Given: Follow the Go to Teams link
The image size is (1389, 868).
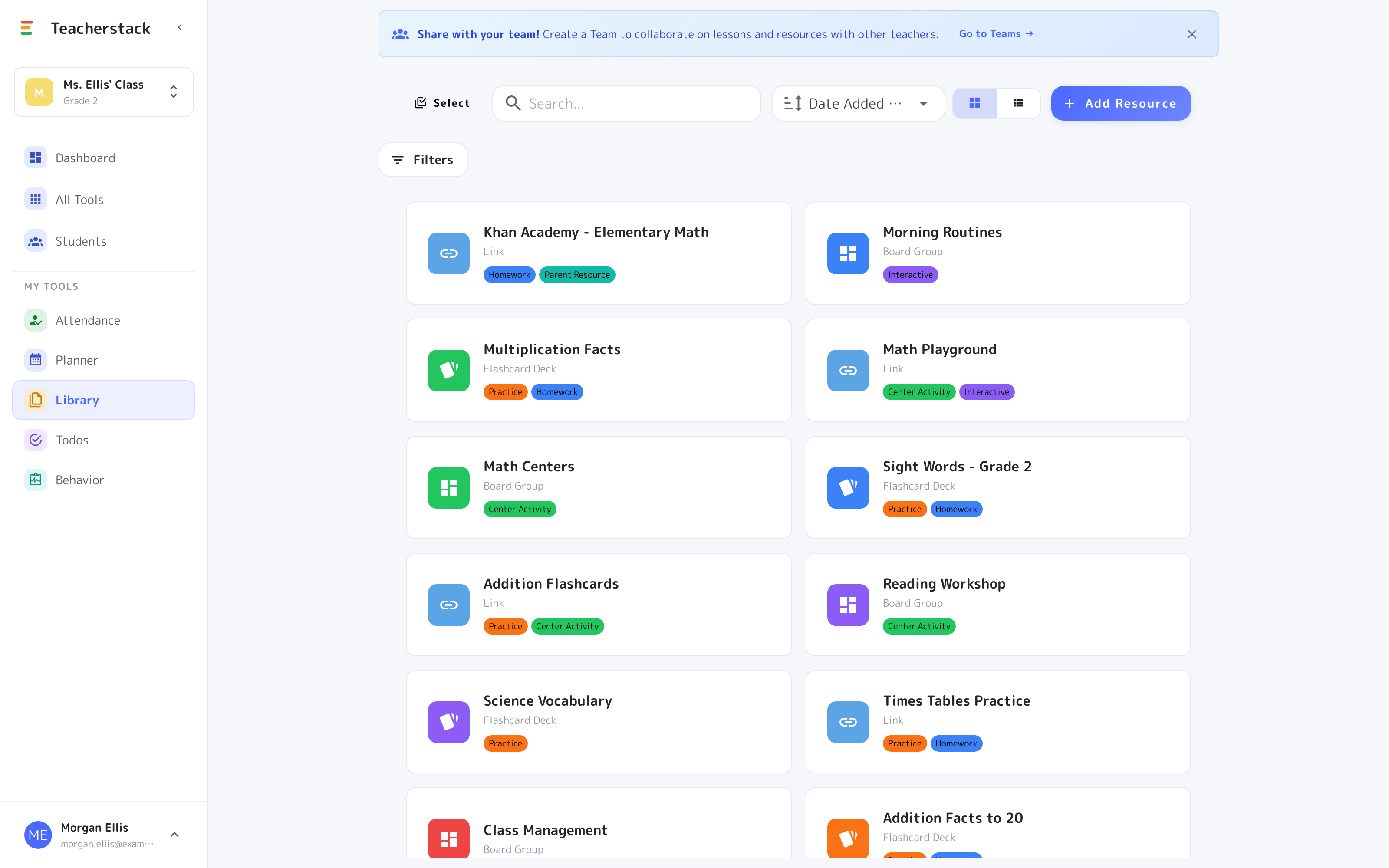Looking at the screenshot, I should [996, 34].
